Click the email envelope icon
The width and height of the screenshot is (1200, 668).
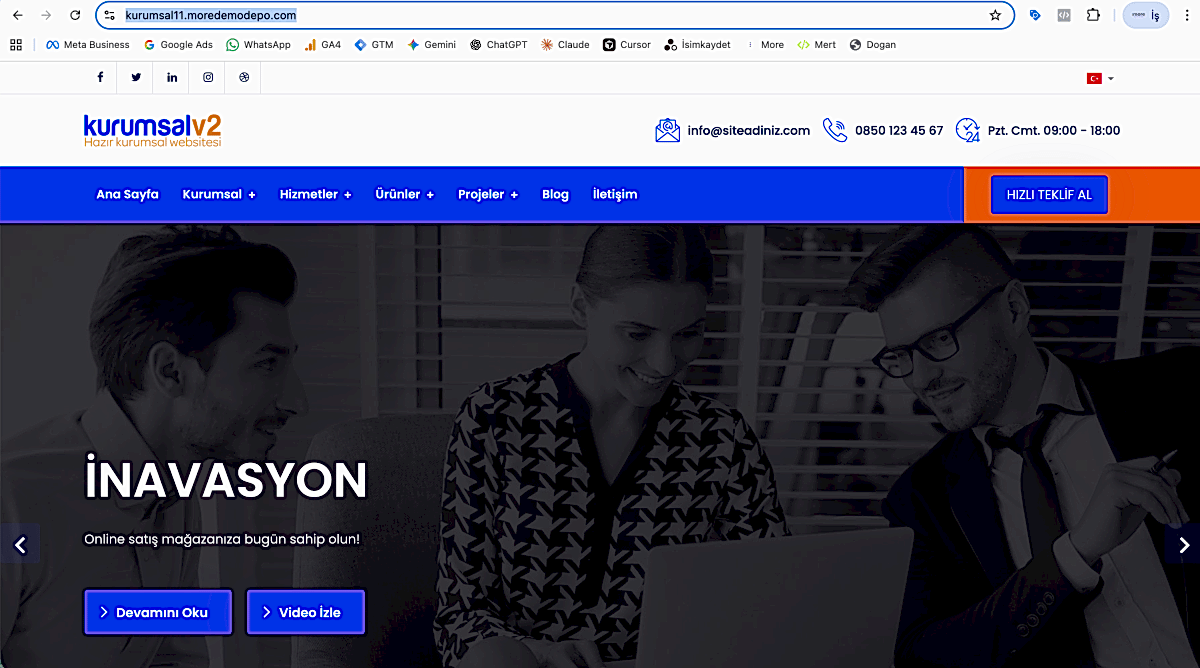[x=667, y=130]
